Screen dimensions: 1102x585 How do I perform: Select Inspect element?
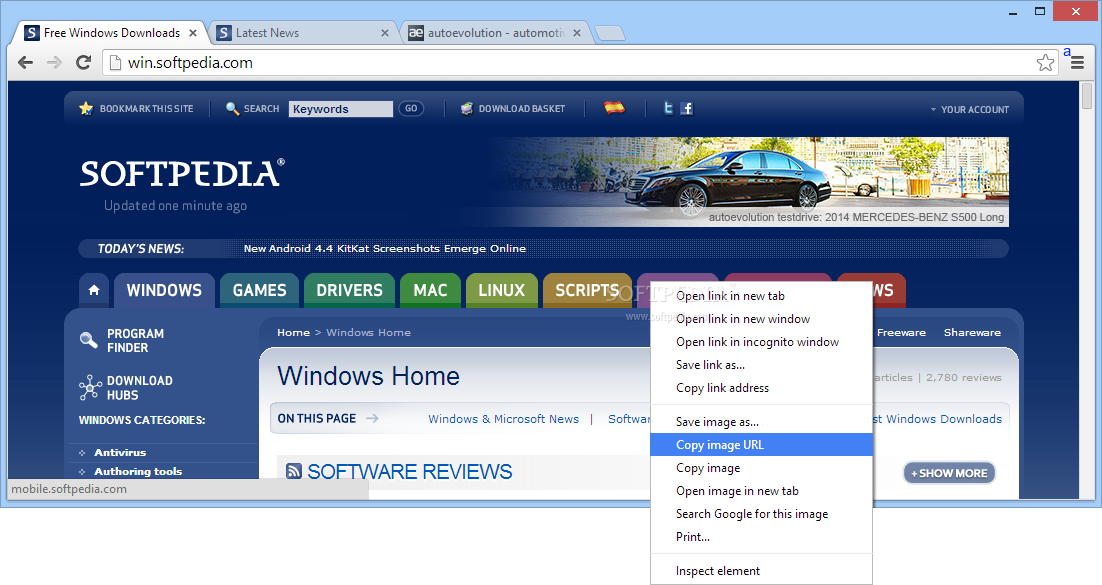click(761, 571)
